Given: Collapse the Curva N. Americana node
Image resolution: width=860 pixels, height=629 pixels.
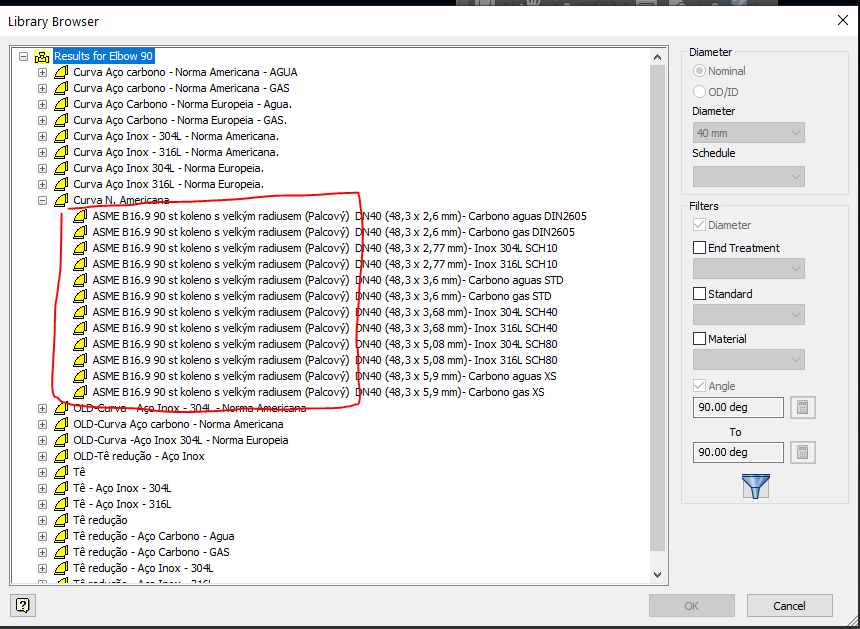Looking at the screenshot, I should tap(42, 200).
